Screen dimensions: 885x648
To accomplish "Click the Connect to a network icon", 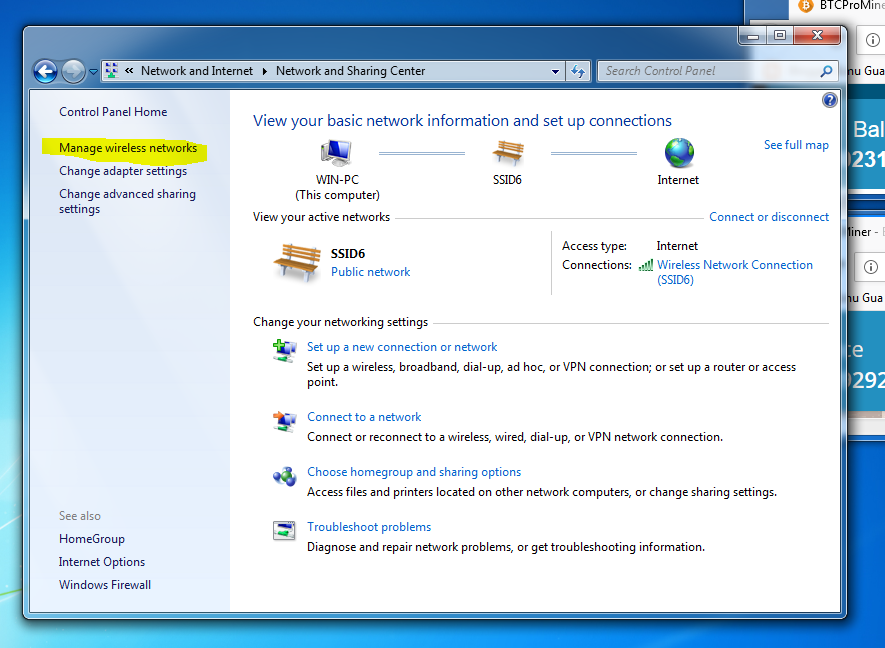I will click(x=284, y=421).
